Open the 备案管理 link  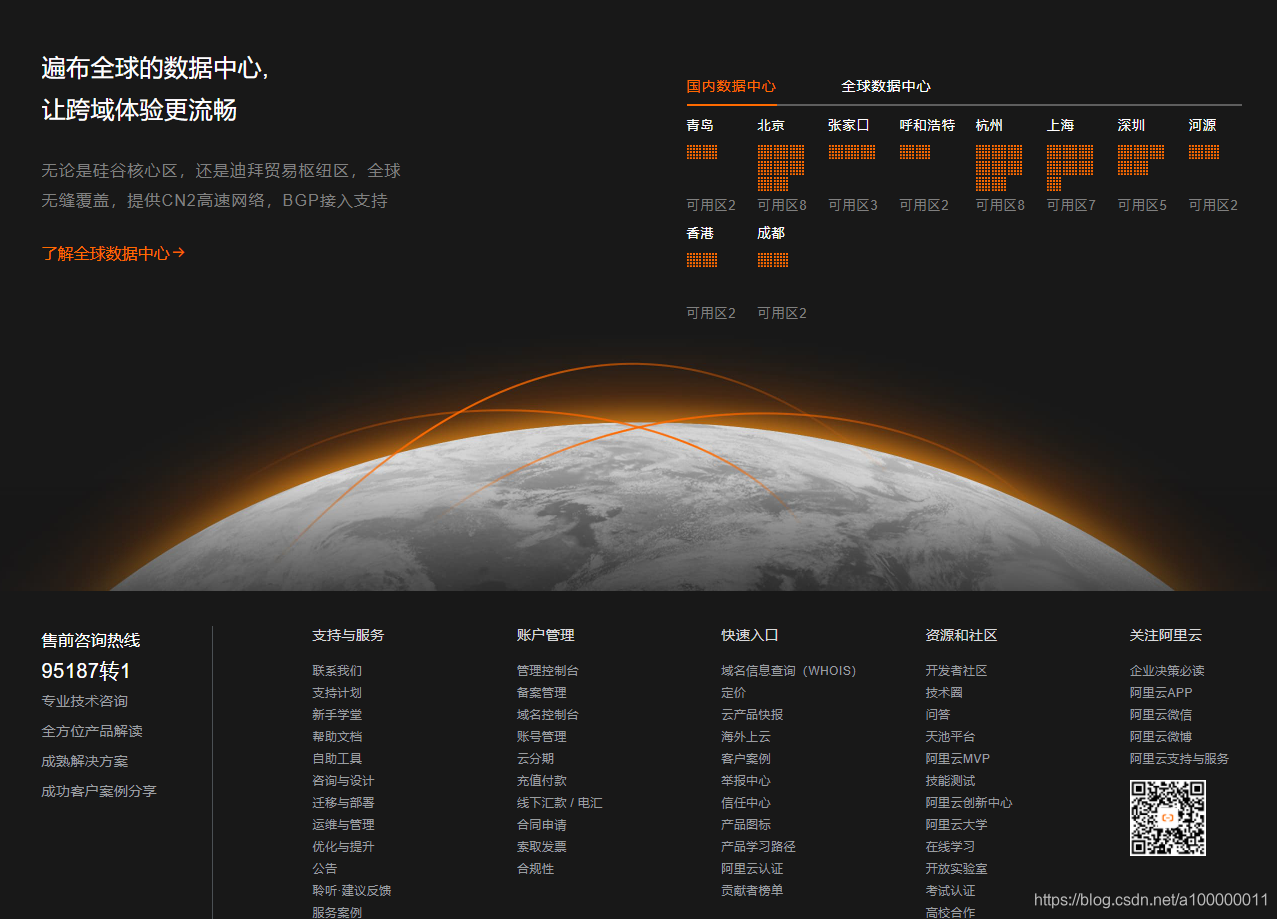point(542,693)
